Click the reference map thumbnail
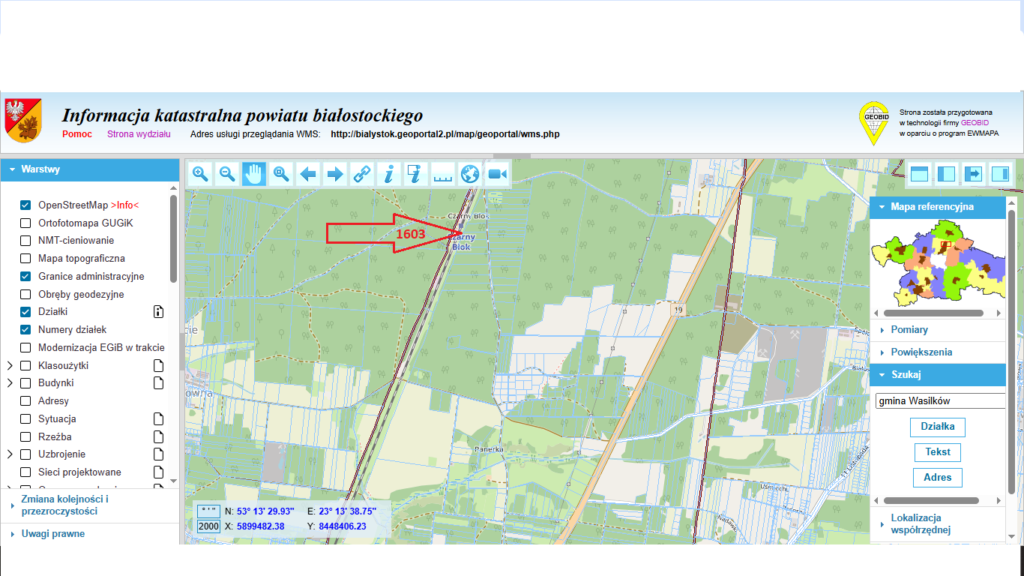1024x576 pixels. click(x=938, y=263)
